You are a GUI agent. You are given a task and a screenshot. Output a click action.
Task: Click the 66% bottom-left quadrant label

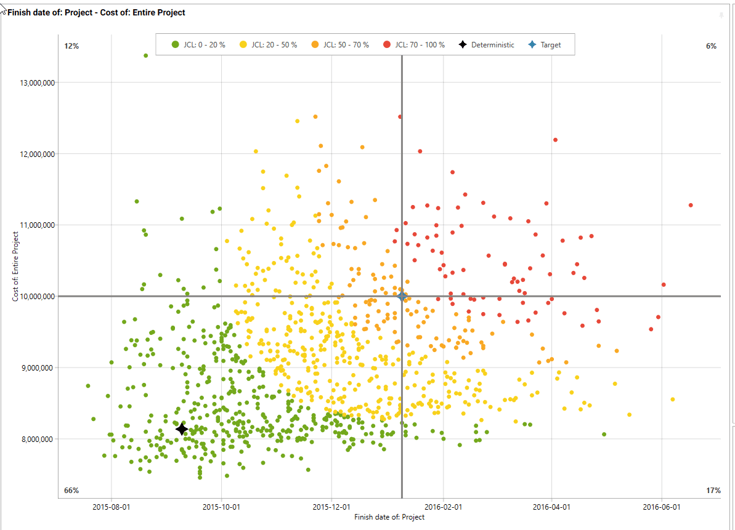pyautogui.click(x=71, y=490)
